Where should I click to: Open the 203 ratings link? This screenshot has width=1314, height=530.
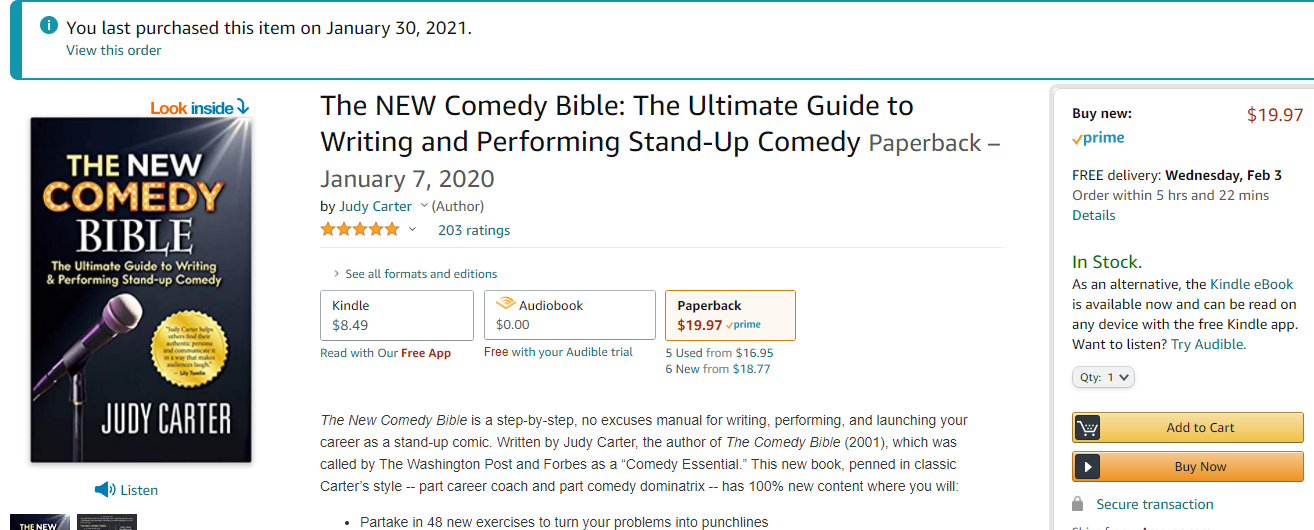click(x=474, y=230)
